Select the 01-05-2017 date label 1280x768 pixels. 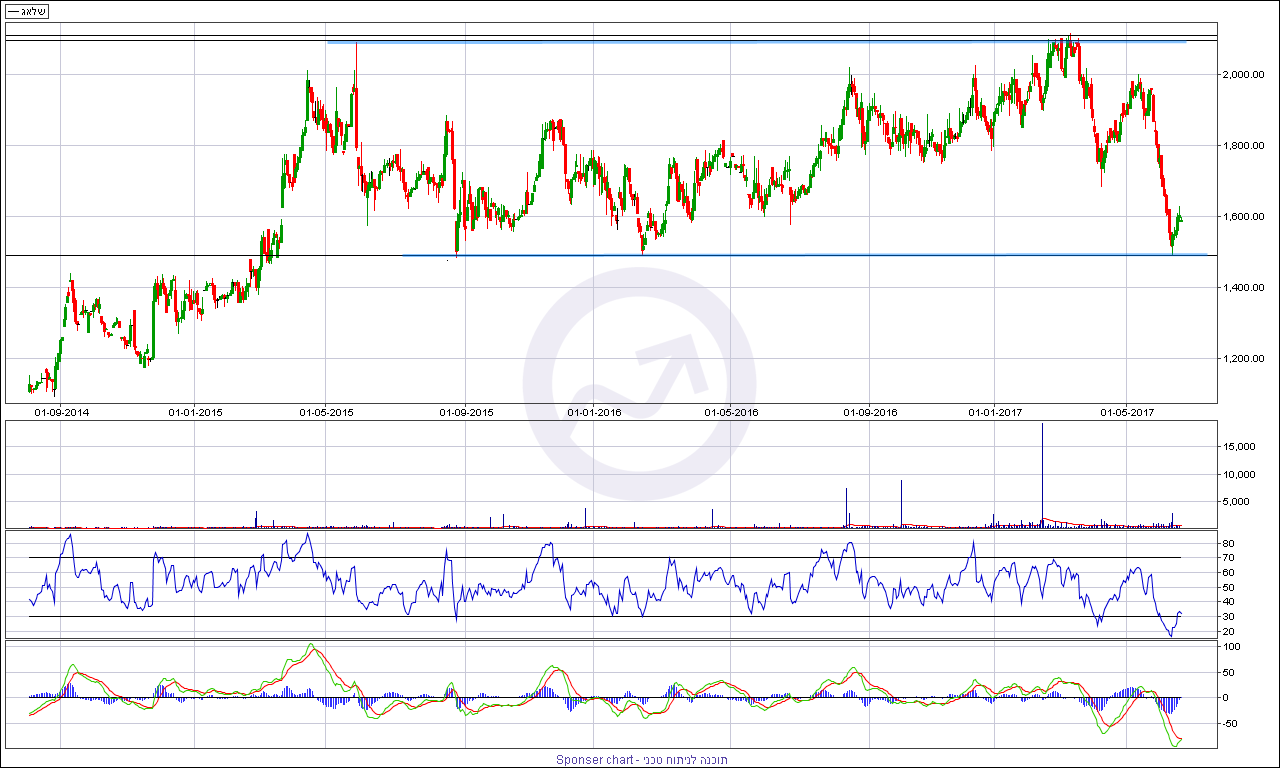point(1127,411)
